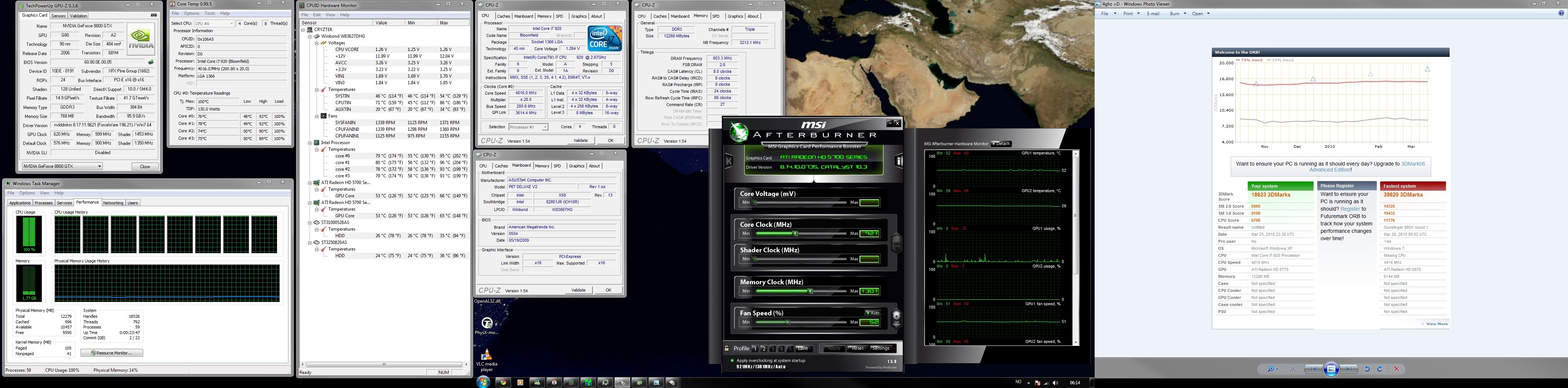Open the MSI Afterburner information 'i' icon
Viewport: 1568px width, 388px height.
(x=899, y=161)
